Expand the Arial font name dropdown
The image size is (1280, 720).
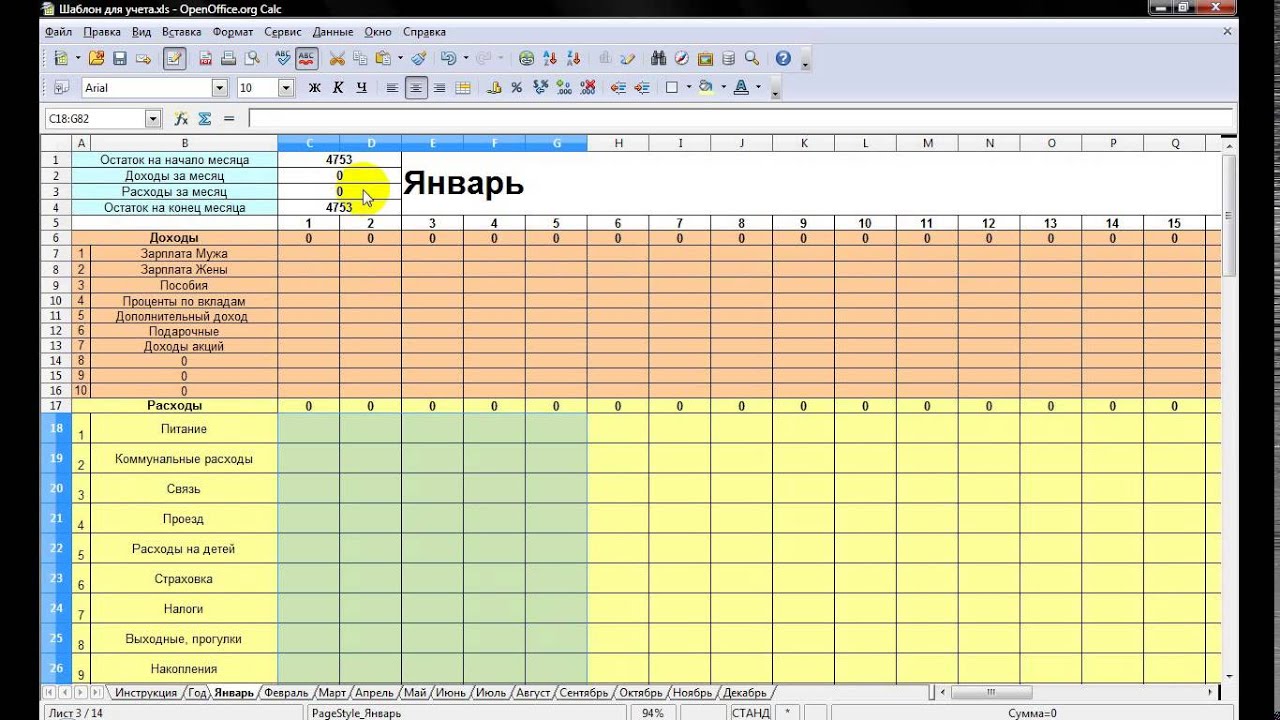coord(220,88)
